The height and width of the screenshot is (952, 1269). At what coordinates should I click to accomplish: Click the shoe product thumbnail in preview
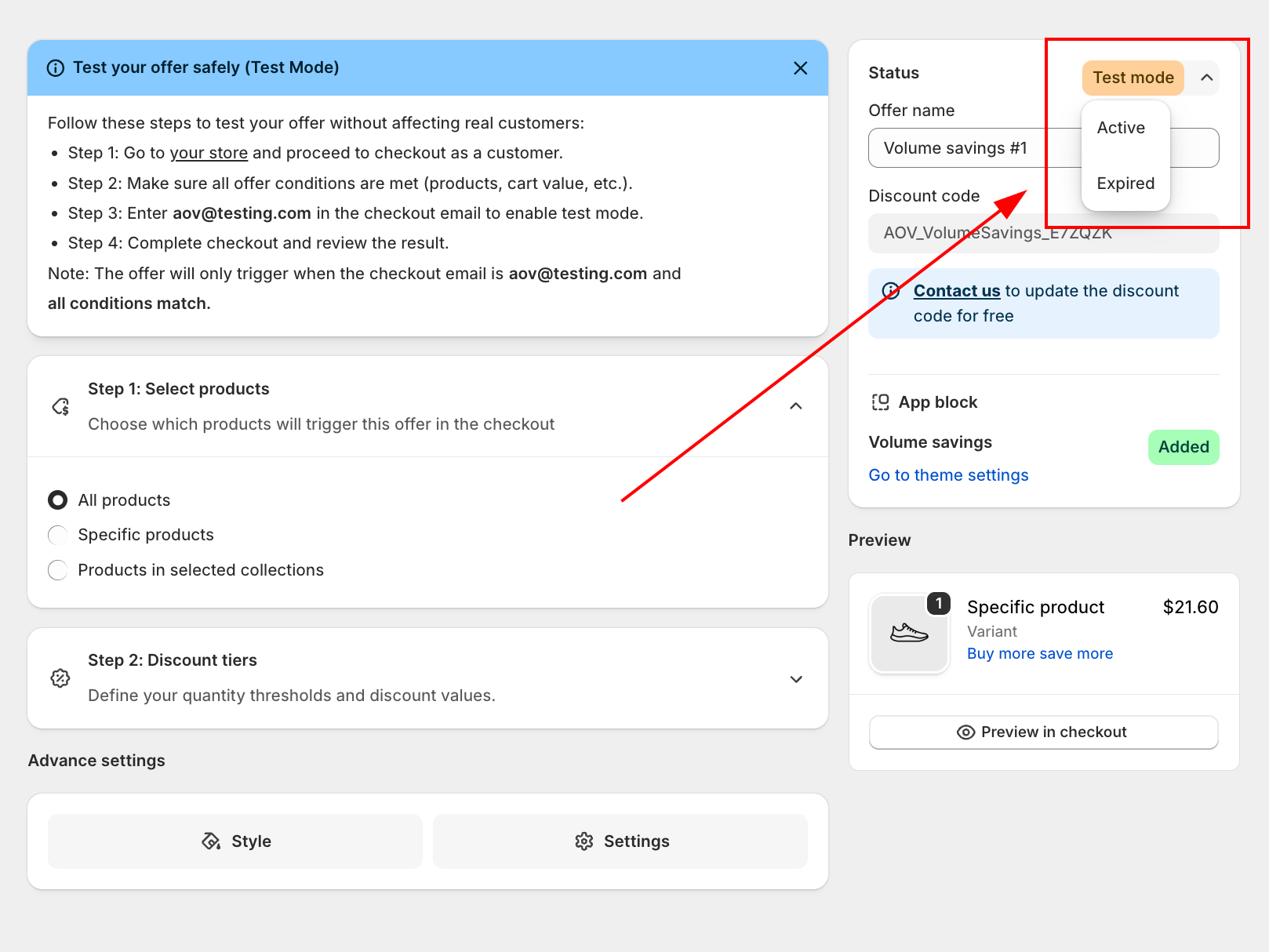pos(909,633)
